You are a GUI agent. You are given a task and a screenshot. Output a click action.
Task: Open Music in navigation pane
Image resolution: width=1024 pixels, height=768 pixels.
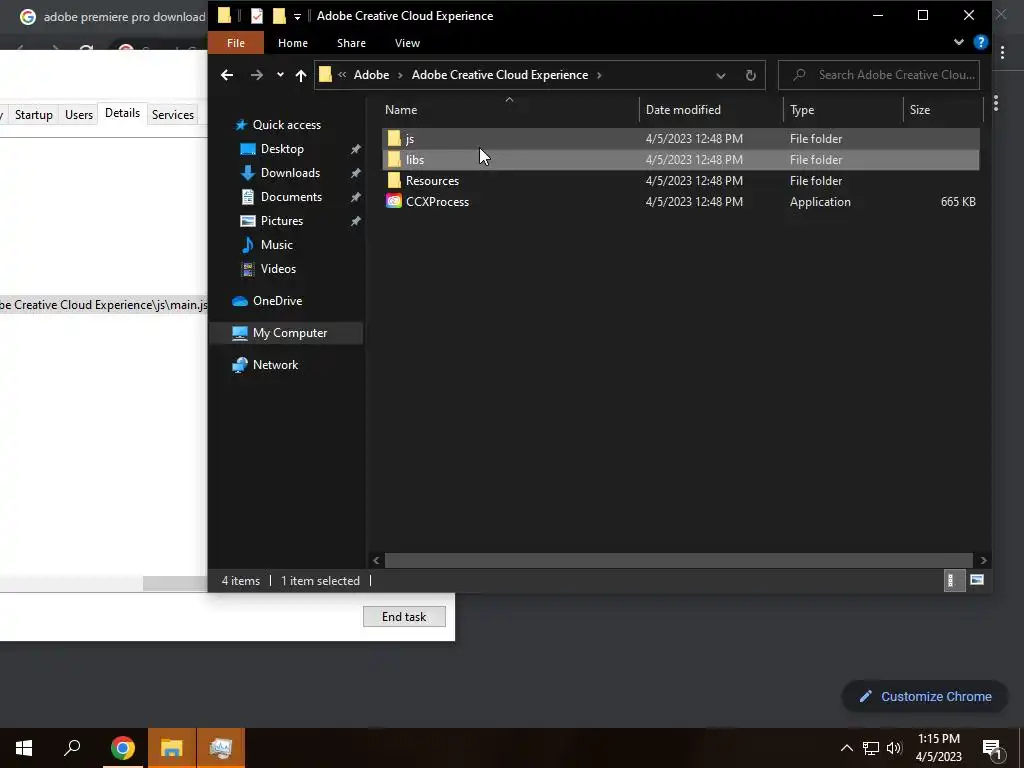[276, 245]
